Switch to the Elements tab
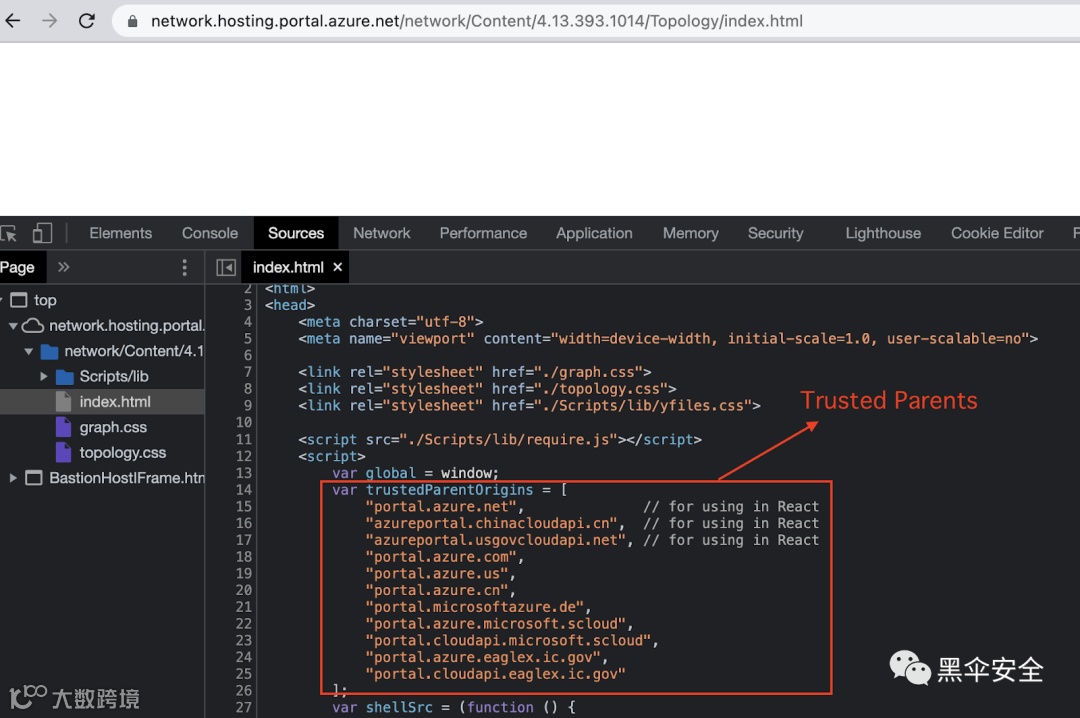Screen dimensions: 1080x718 pos(121,234)
